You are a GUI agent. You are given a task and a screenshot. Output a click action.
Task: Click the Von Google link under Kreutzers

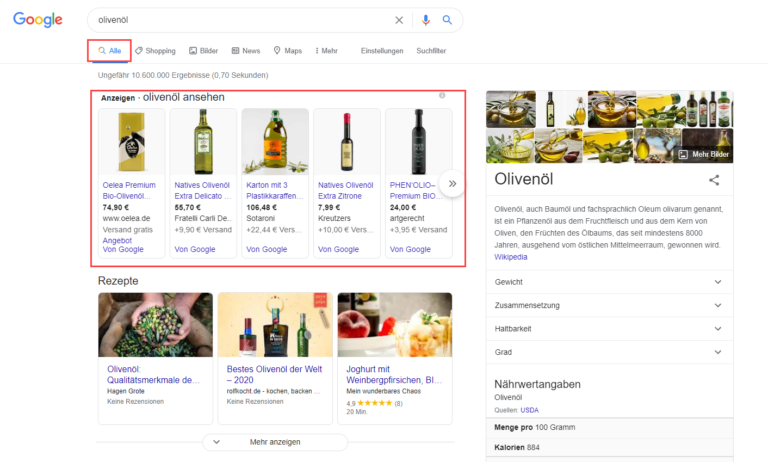(338, 249)
